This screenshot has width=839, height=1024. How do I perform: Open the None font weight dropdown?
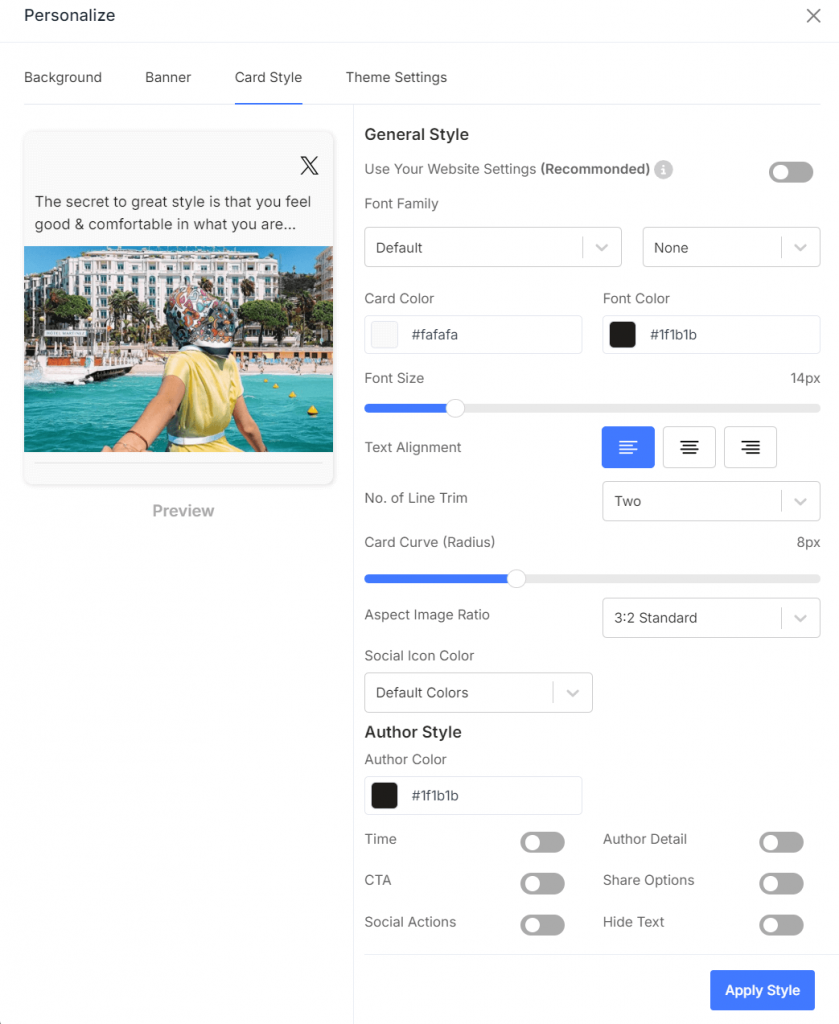coord(731,247)
